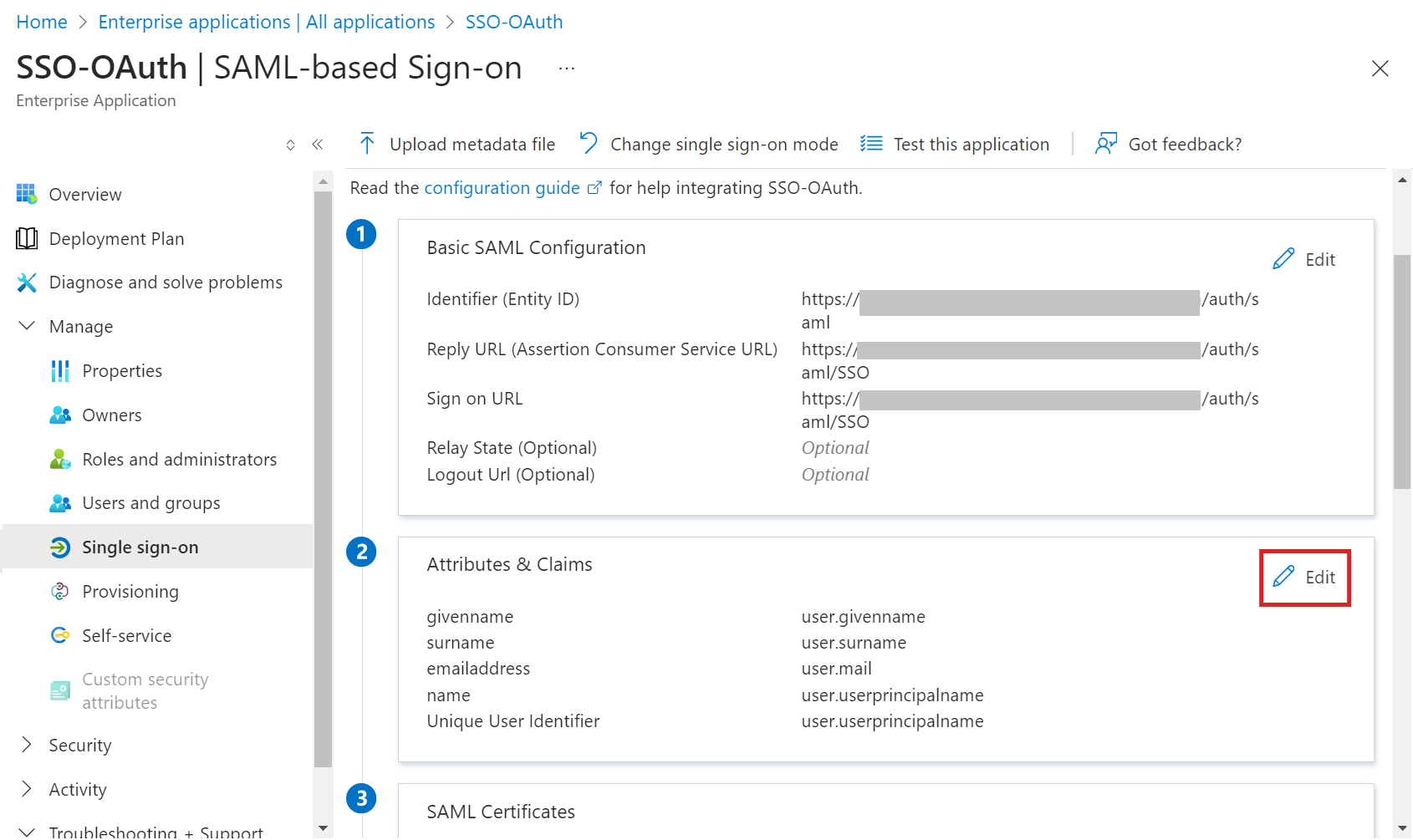
Task: Edit the Attributes & Claims section
Action: pos(1304,578)
